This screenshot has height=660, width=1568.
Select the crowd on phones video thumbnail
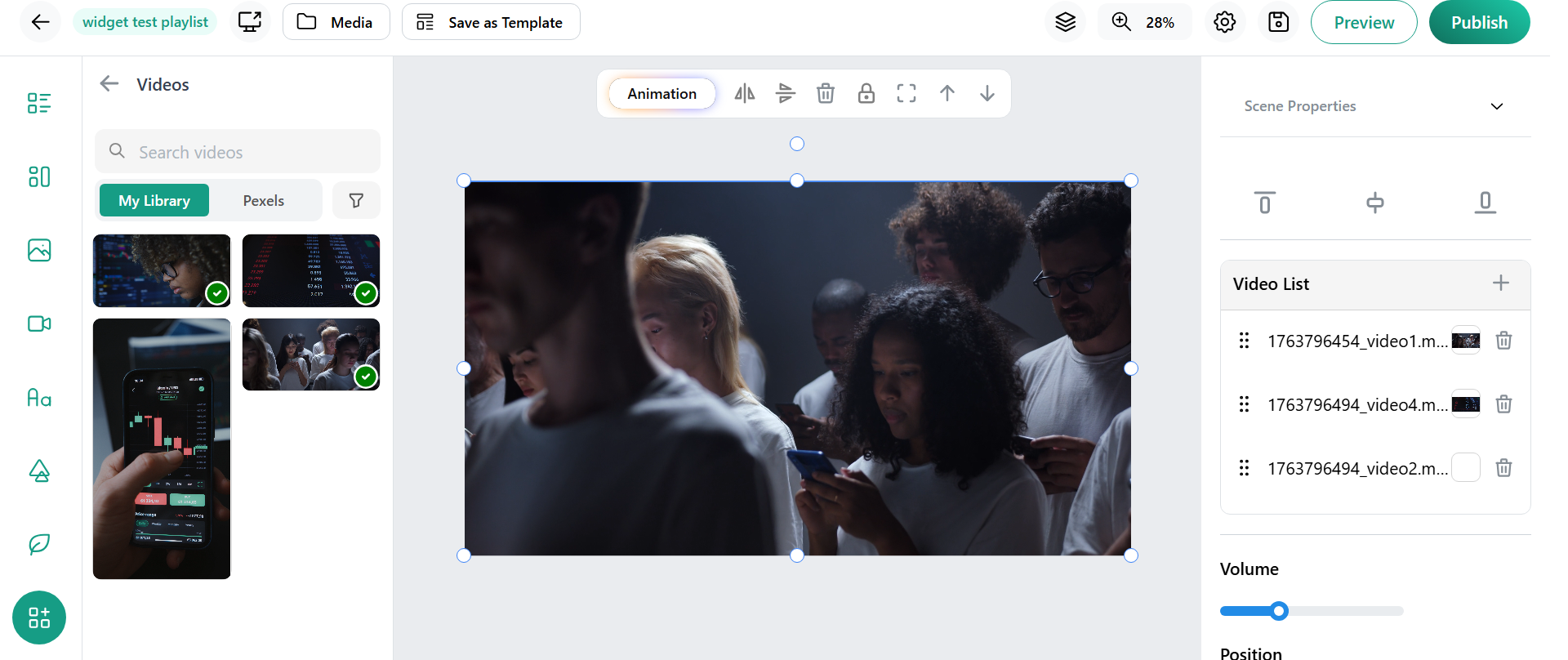point(311,355)
